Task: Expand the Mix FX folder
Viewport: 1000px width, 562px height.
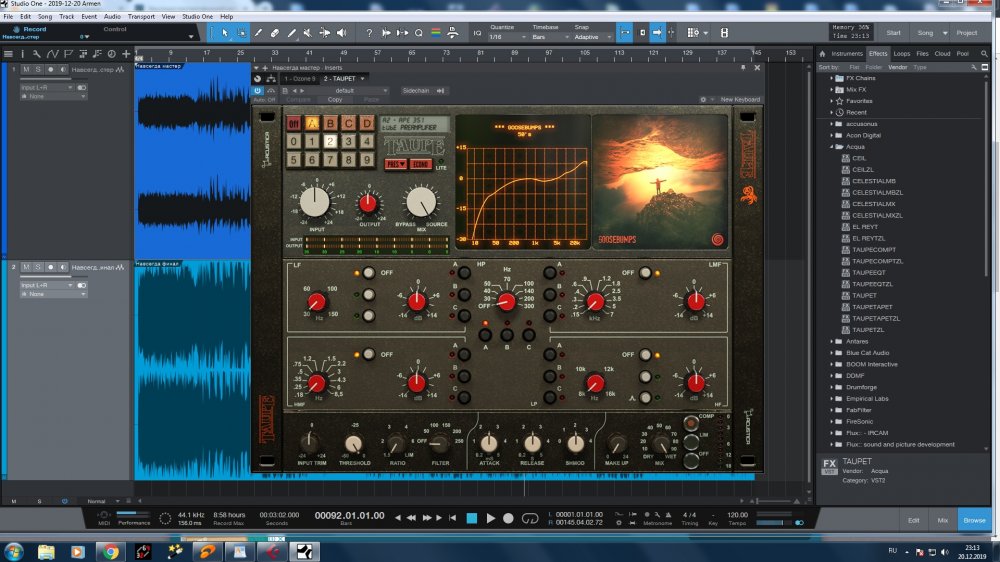Action: pos(832,90)
